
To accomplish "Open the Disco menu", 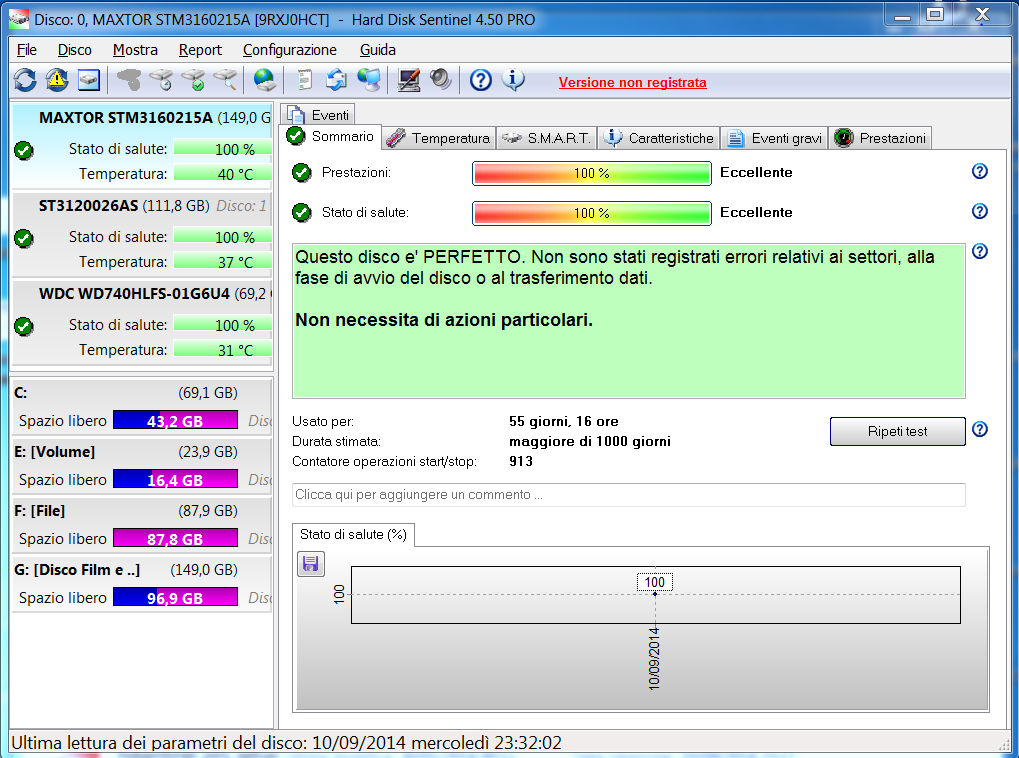I will tap(75, 50).
